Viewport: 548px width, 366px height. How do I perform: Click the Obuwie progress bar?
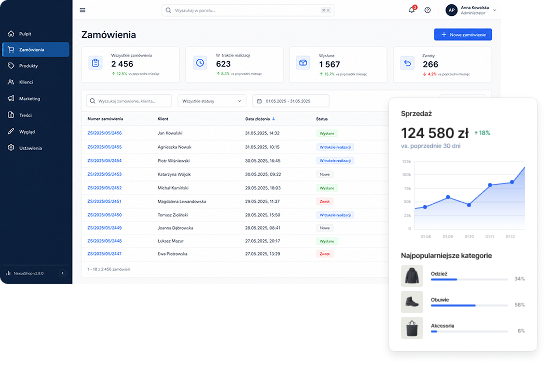coord(469,305)
